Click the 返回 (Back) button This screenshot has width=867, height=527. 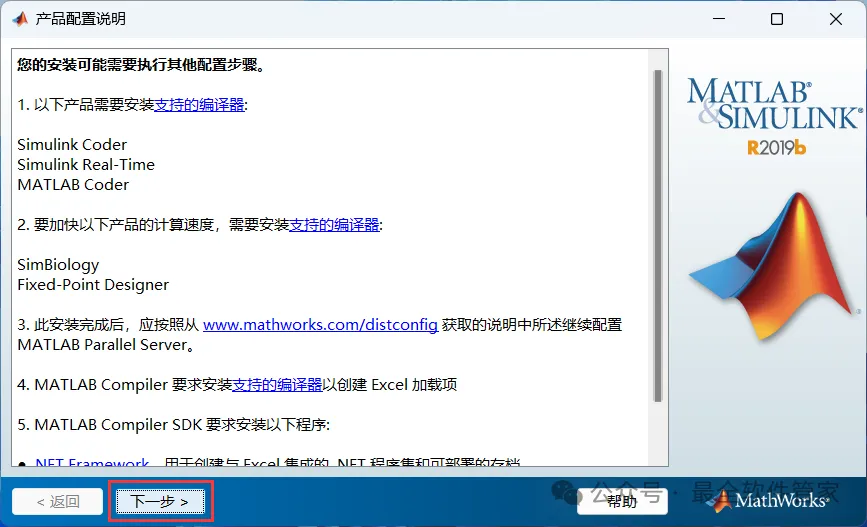point(58,502)
